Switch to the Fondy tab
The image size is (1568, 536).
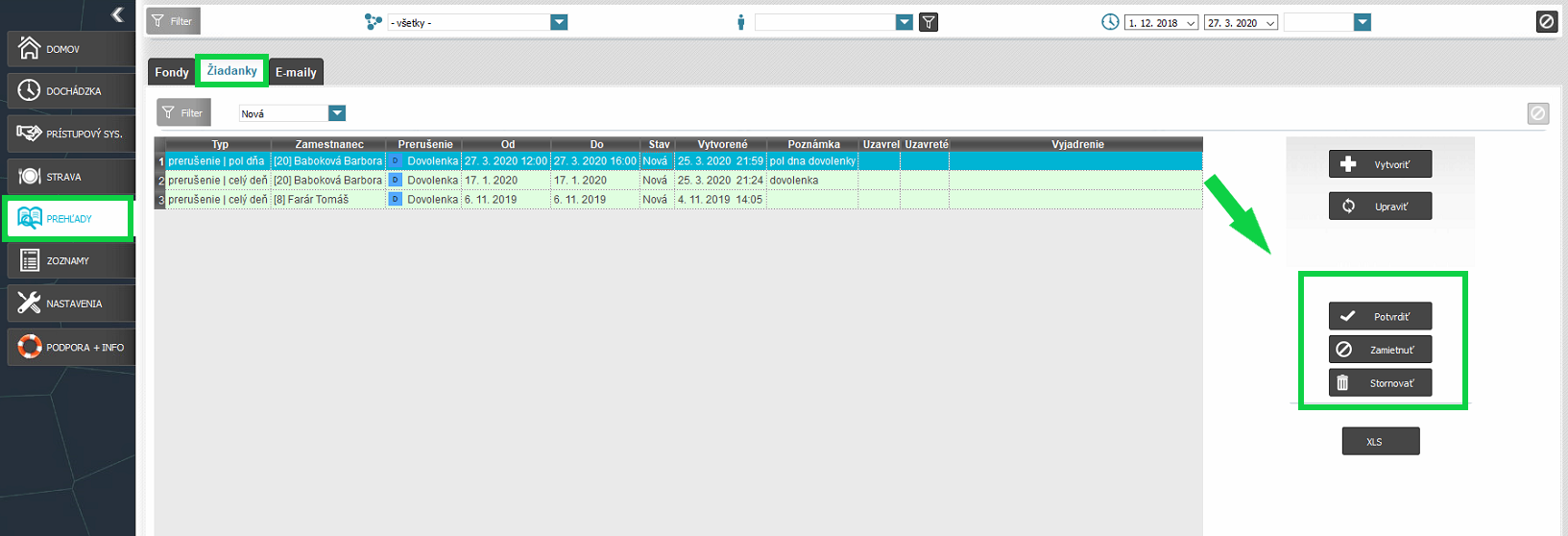172,72
